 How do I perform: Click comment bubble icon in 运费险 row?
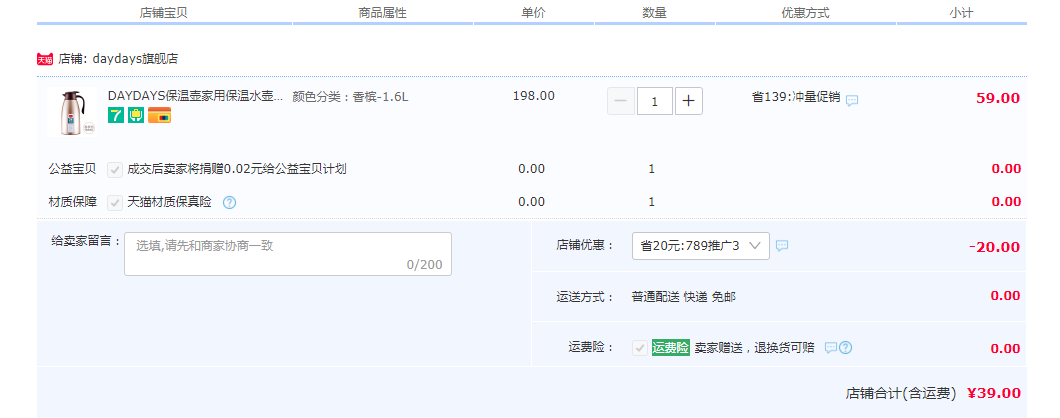pos(831,348)
